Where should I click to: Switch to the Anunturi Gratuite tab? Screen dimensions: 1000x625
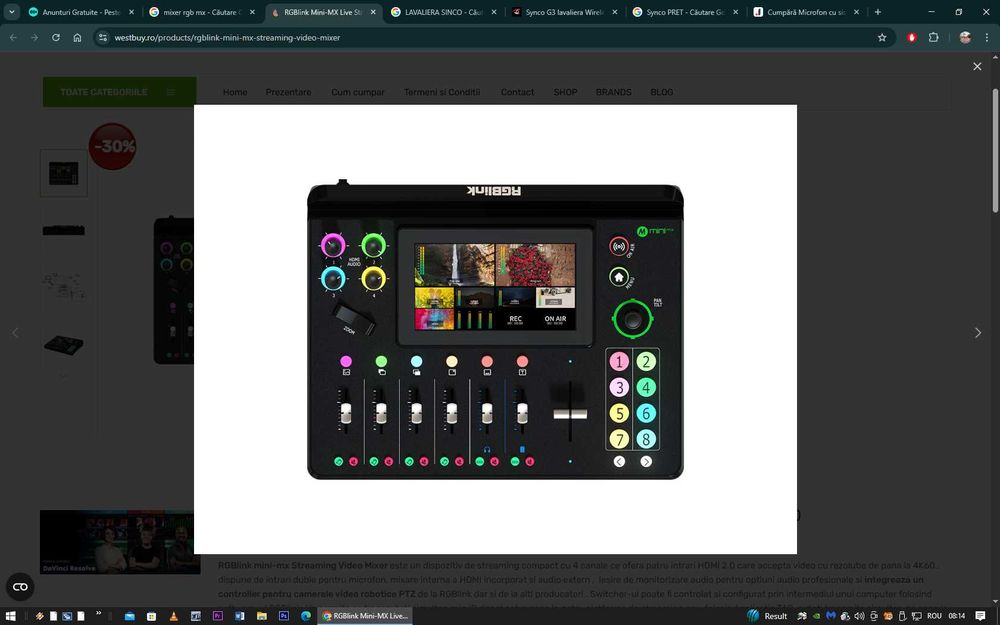[x=81, y=12]
